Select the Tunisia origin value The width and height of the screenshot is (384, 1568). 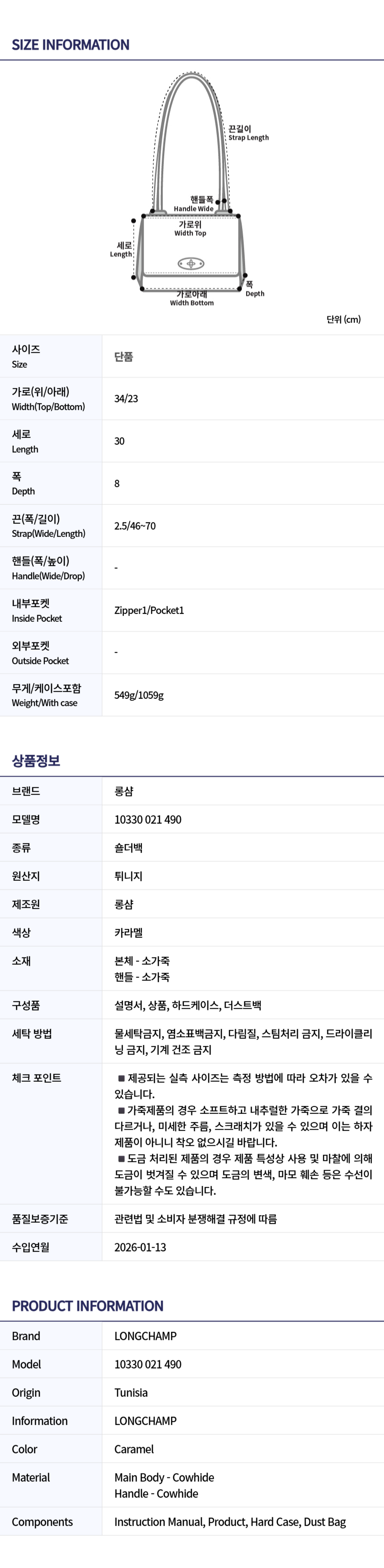(131, 1393)
